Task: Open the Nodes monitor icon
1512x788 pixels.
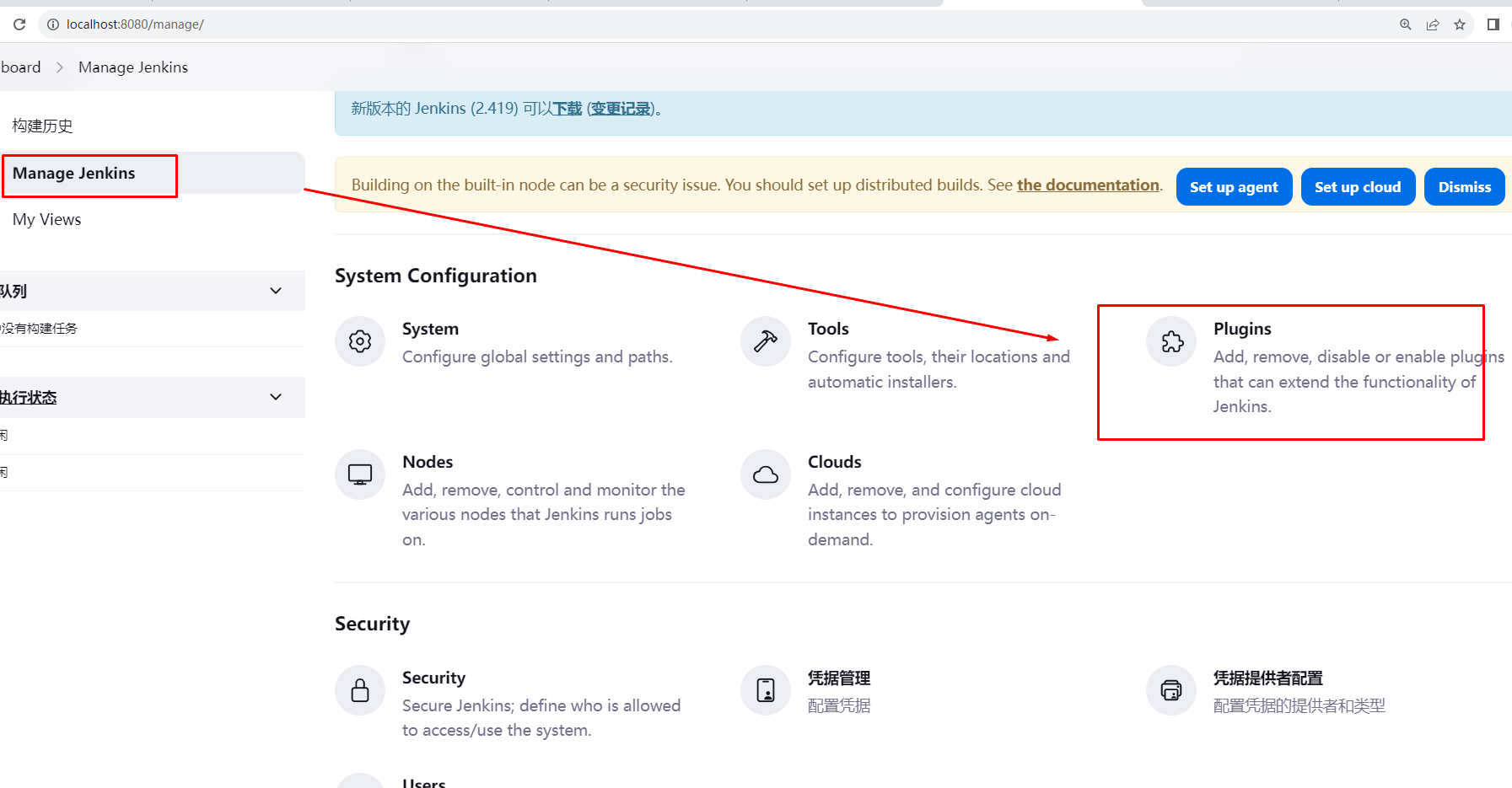Action: [x=360, y=474]
